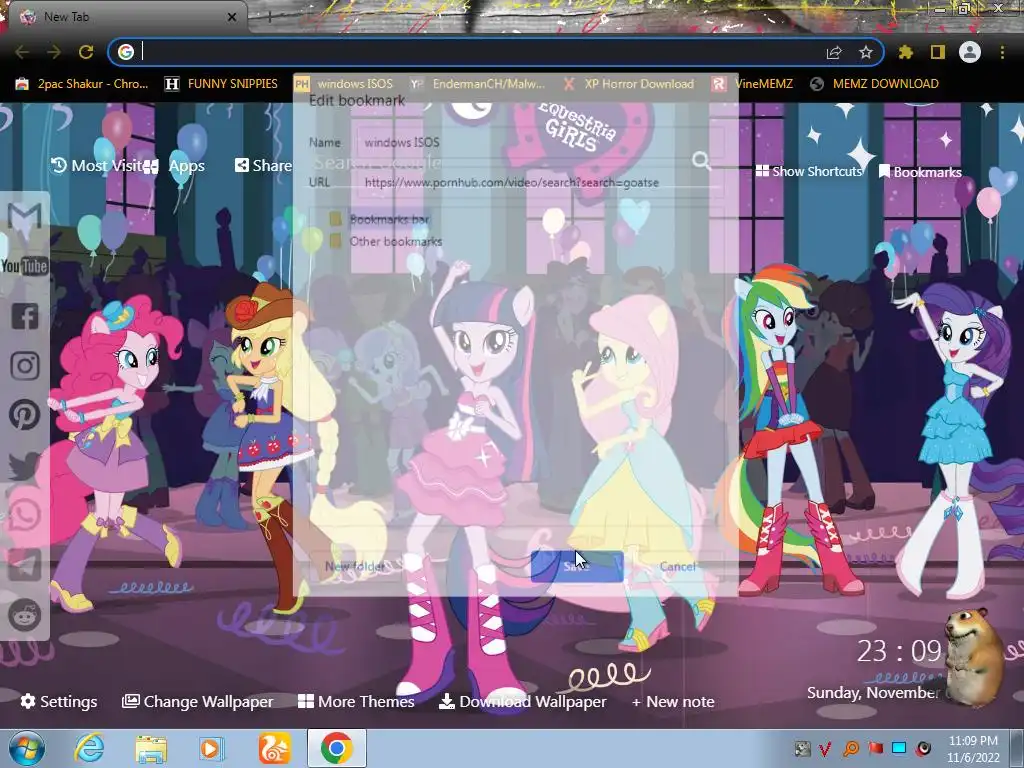Save the edited bookmark

[x=577, y=566]
